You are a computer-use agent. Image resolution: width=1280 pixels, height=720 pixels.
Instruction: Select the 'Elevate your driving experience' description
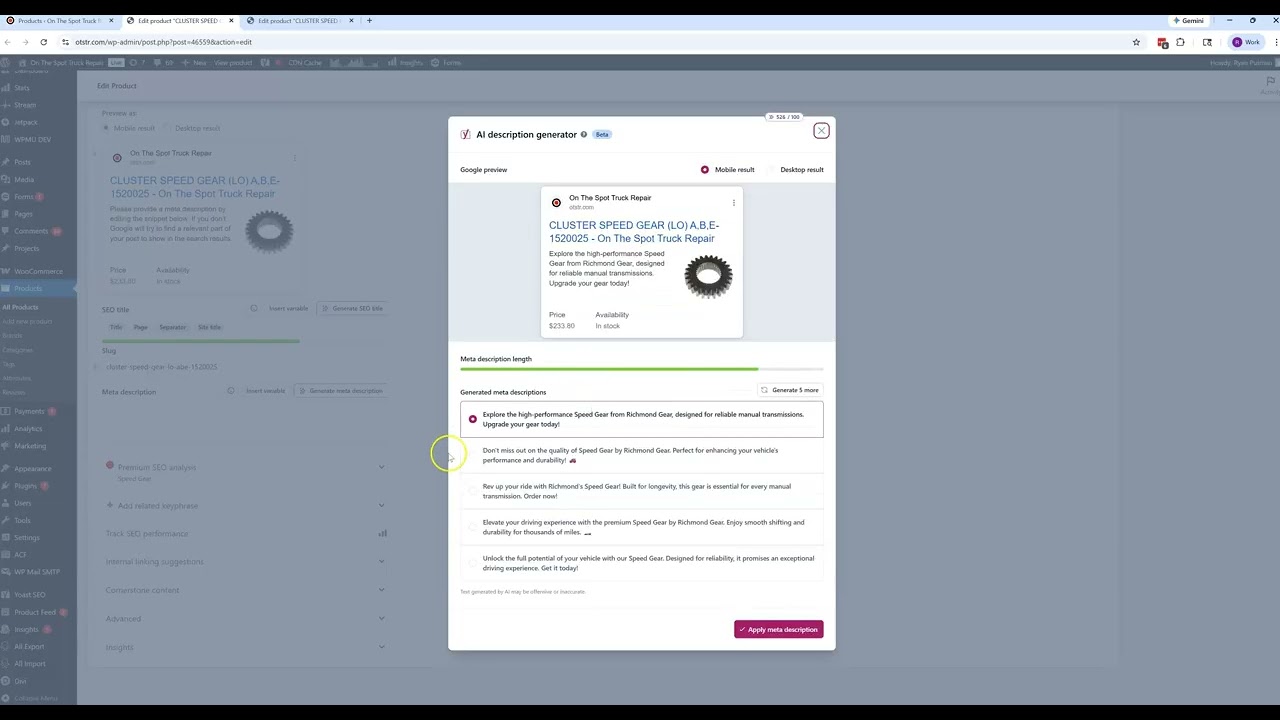coord(642,527)
